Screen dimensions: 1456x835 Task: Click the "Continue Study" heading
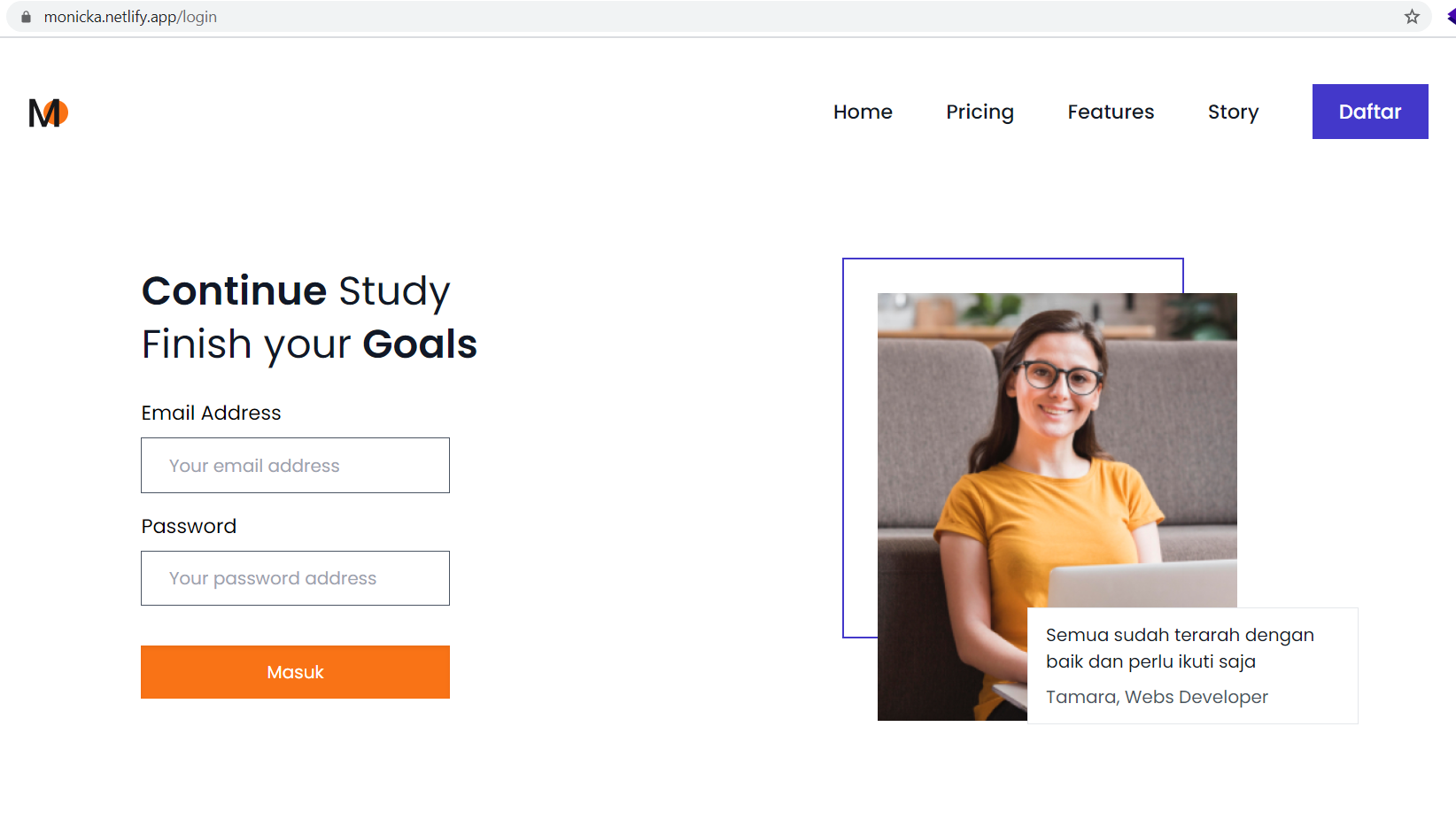(x=296, y=291)
